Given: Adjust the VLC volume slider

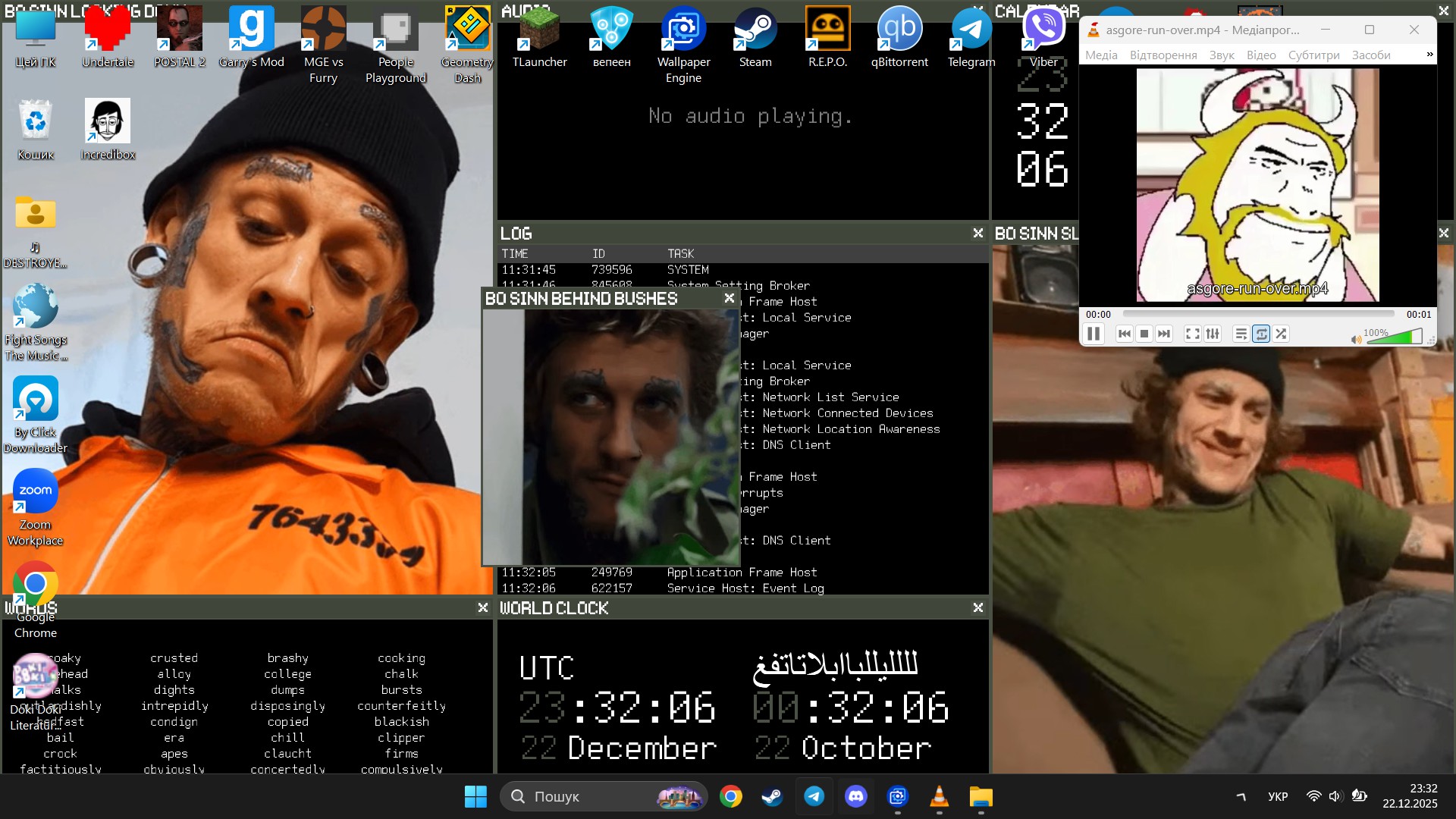Looking at the screenshot, I should point(1394,337).
